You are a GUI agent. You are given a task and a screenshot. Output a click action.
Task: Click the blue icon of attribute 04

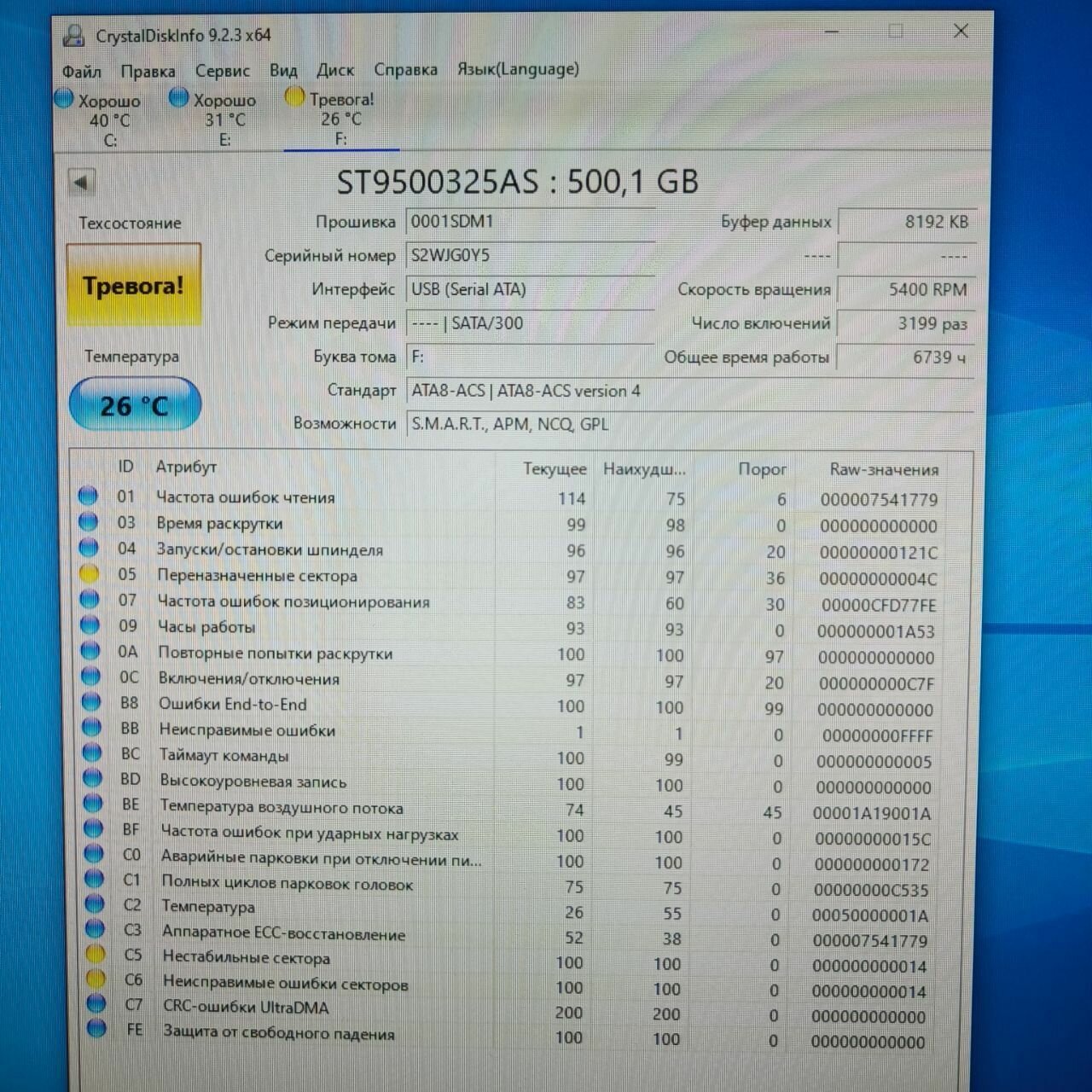click(89, 548)
